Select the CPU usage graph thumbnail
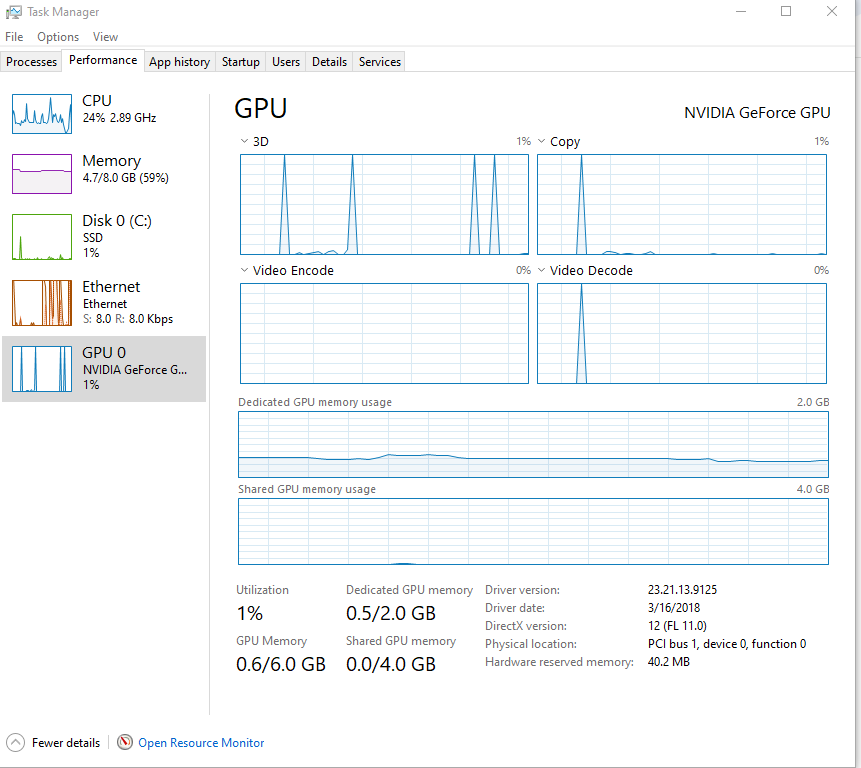This screenshot has width=861, height=768. tap(42, 114)
